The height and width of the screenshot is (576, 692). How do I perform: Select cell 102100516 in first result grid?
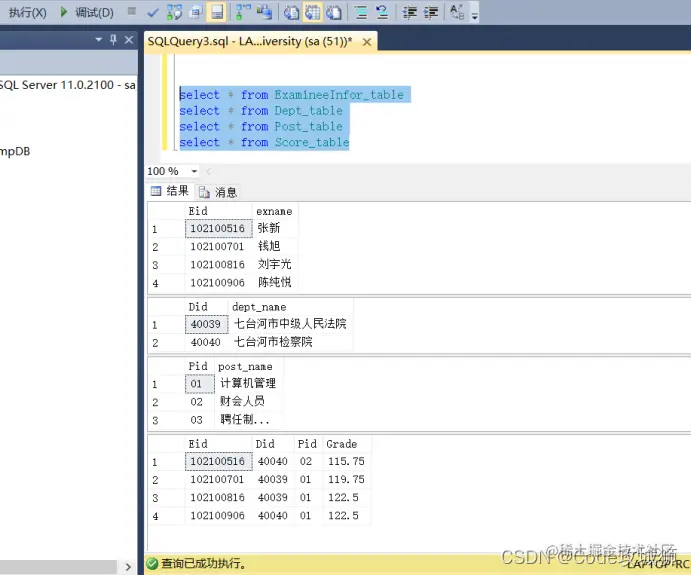tap(218, 229)
